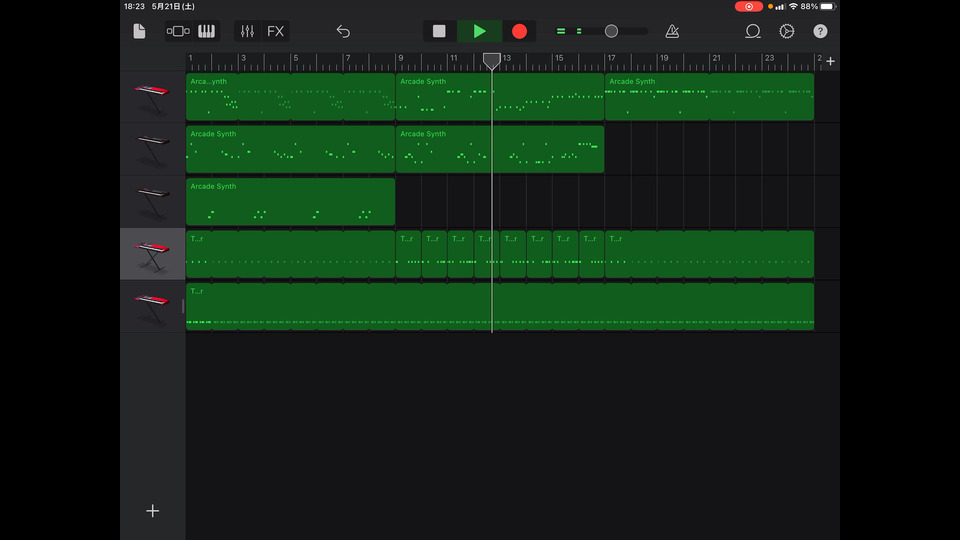Select the first track's red keyboard icon

click(152, 98)
